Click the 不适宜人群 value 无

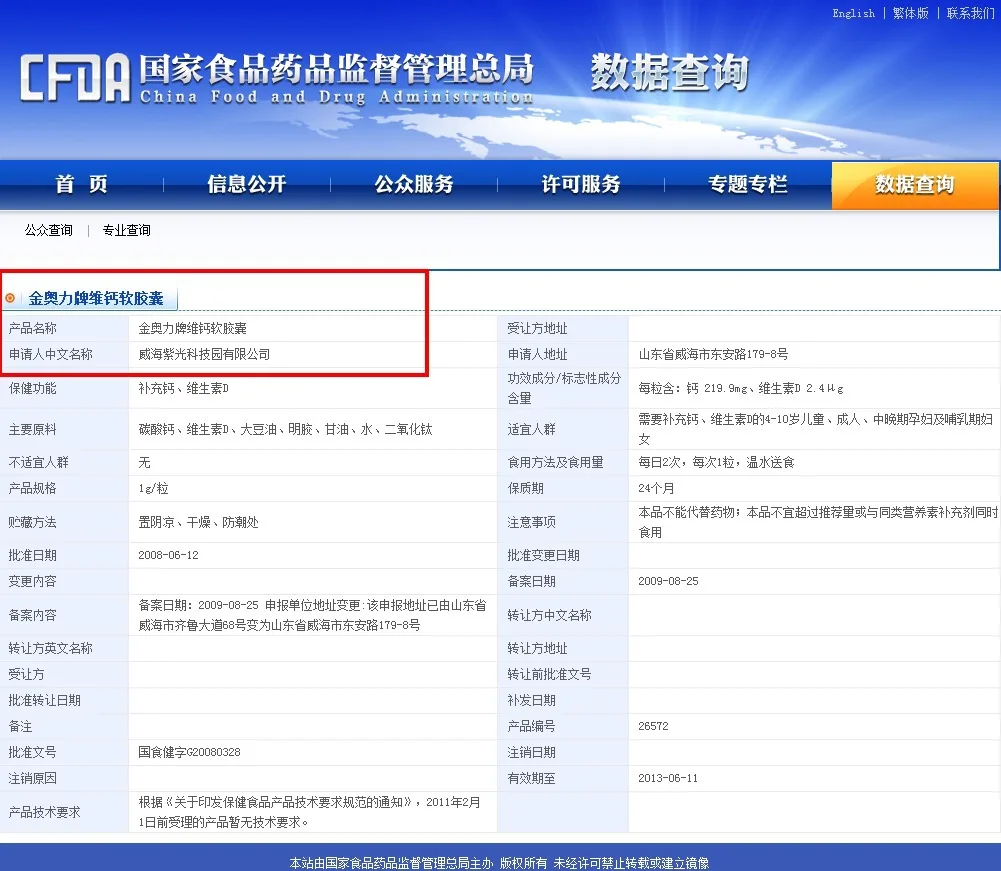click(x=144, y=462)
